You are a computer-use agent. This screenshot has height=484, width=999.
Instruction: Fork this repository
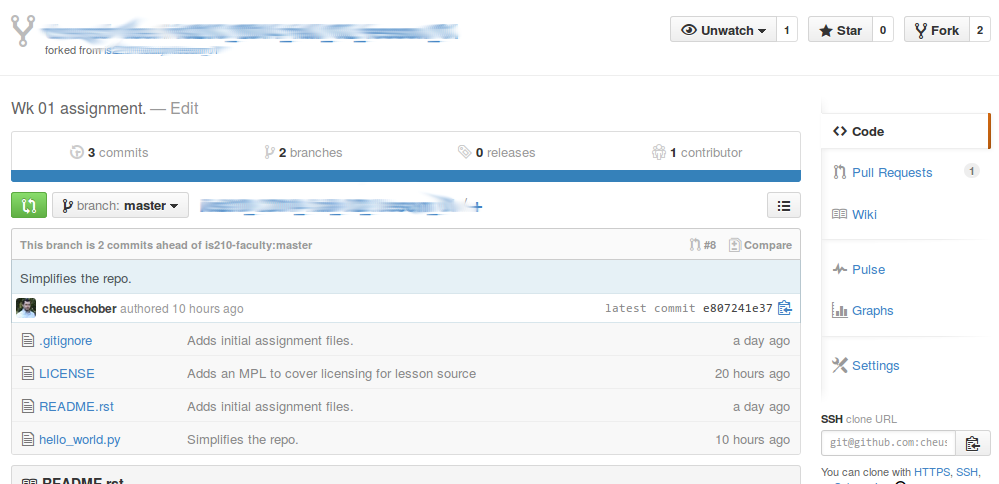point(937,30)
